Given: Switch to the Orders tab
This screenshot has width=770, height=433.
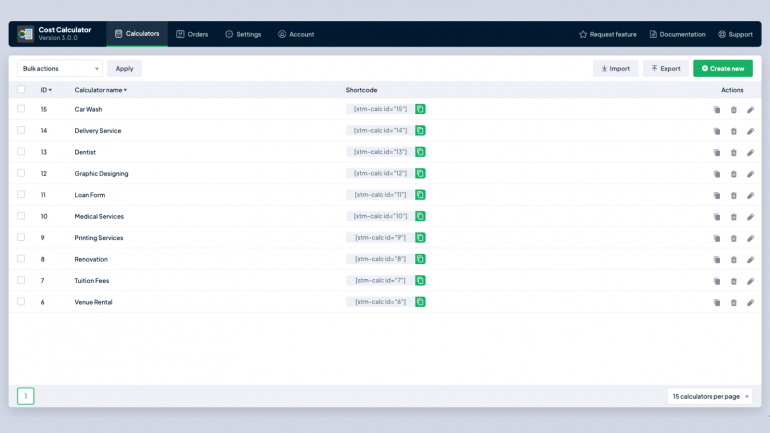Looking at the screenshot, I should point(192,34).
